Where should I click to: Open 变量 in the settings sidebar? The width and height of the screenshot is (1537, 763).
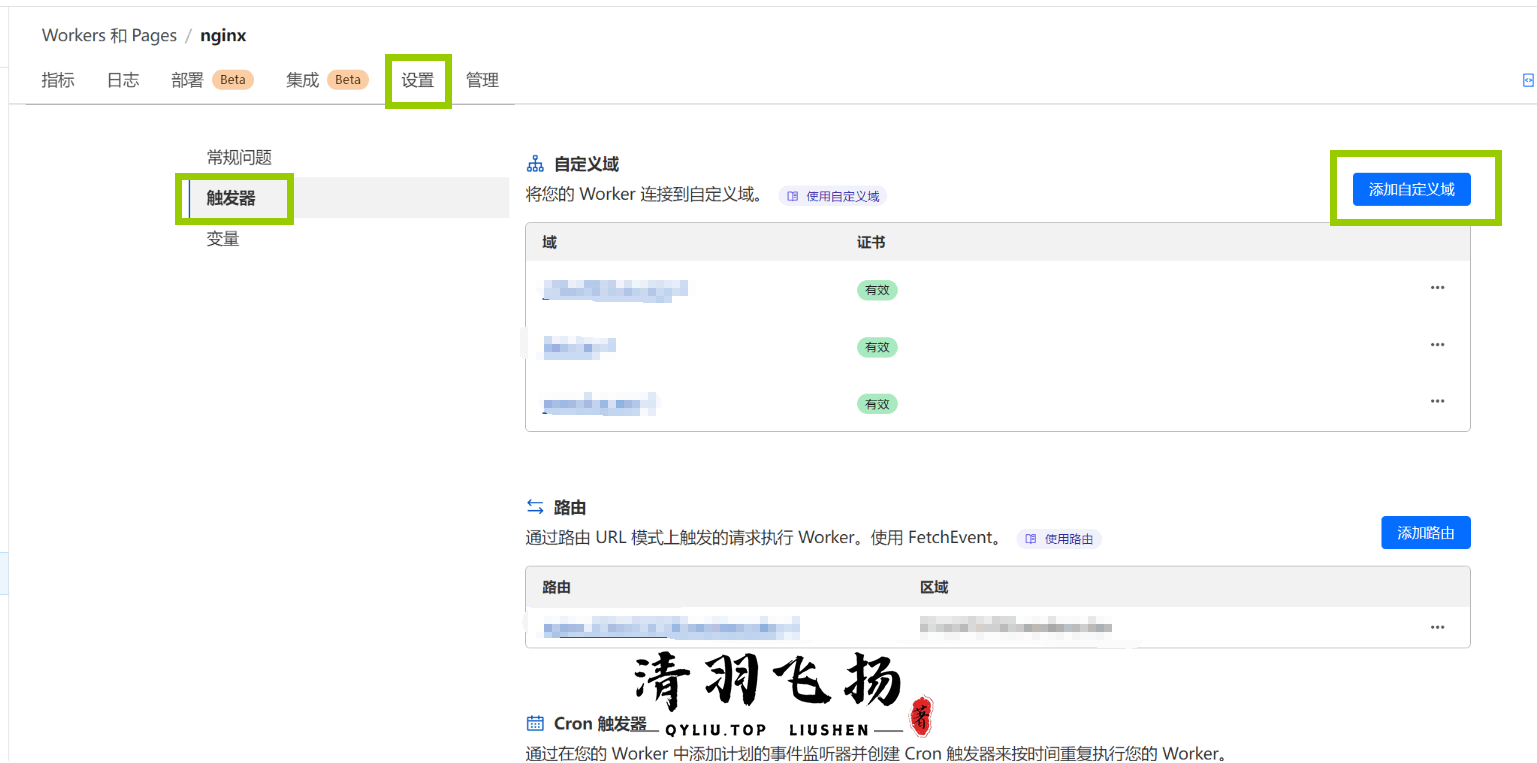(x=223, y=239)
